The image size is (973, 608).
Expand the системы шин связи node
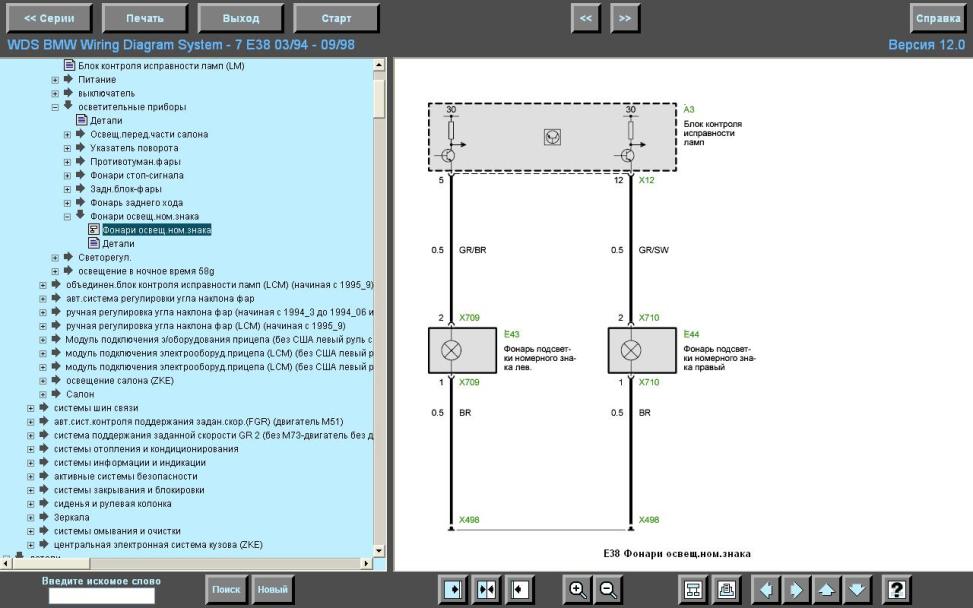click(30, 408)
